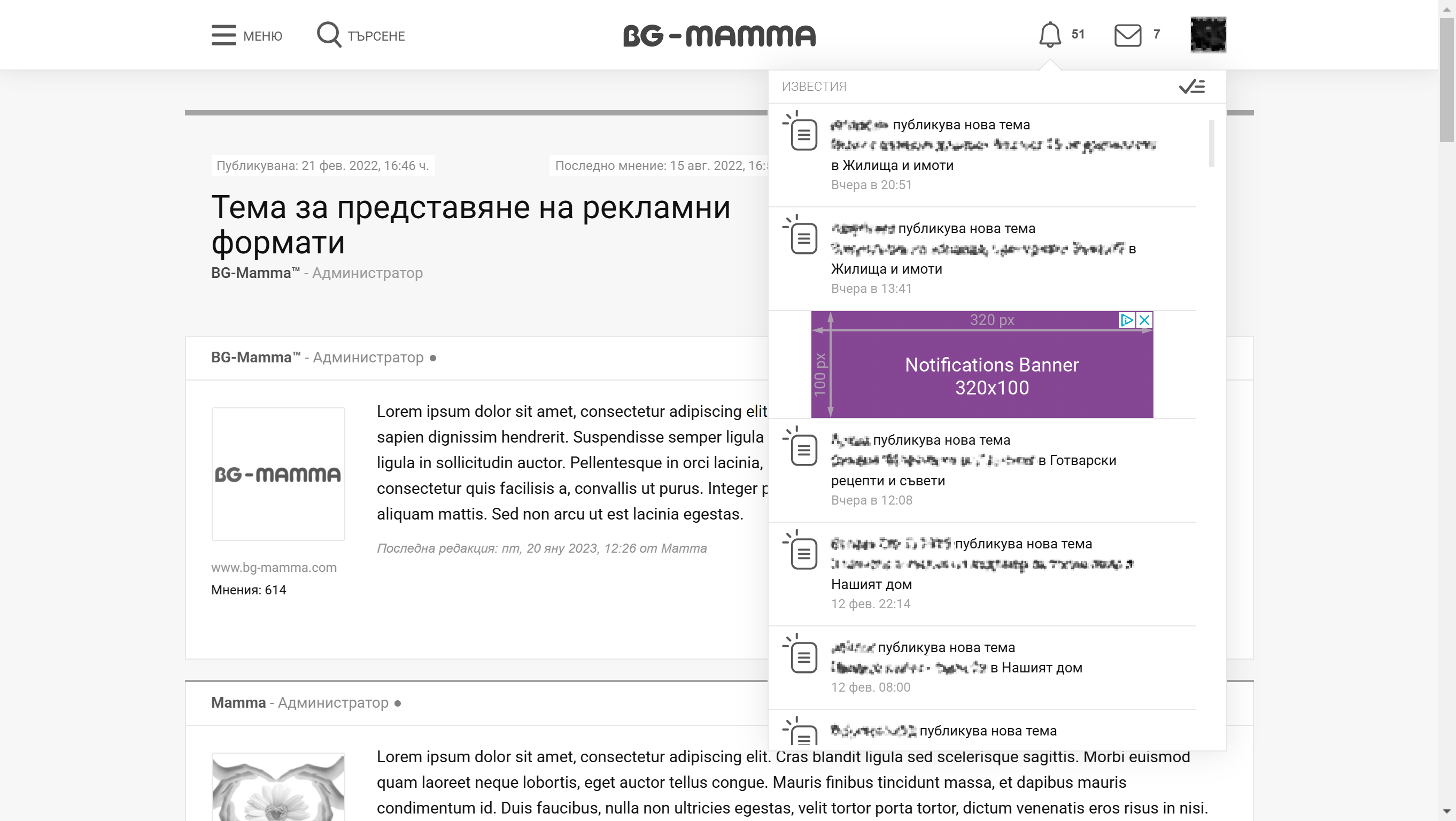1456x821 pixels.
Task: Visit www.bg-mamma.com link under avatar
Action: tap(274, 568)
